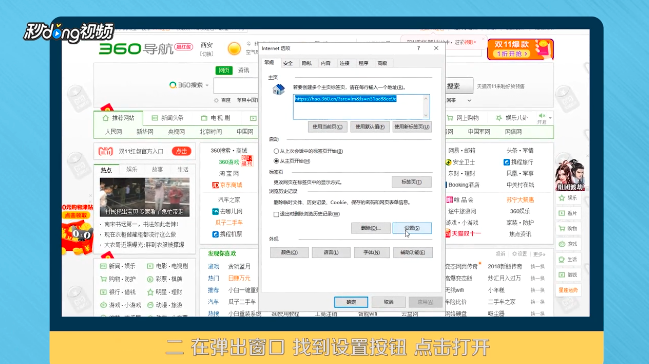Click the up arrow in the homepage address box
Image resolution: width=649 pixels, height=364 pixels.
pos(425,99)
